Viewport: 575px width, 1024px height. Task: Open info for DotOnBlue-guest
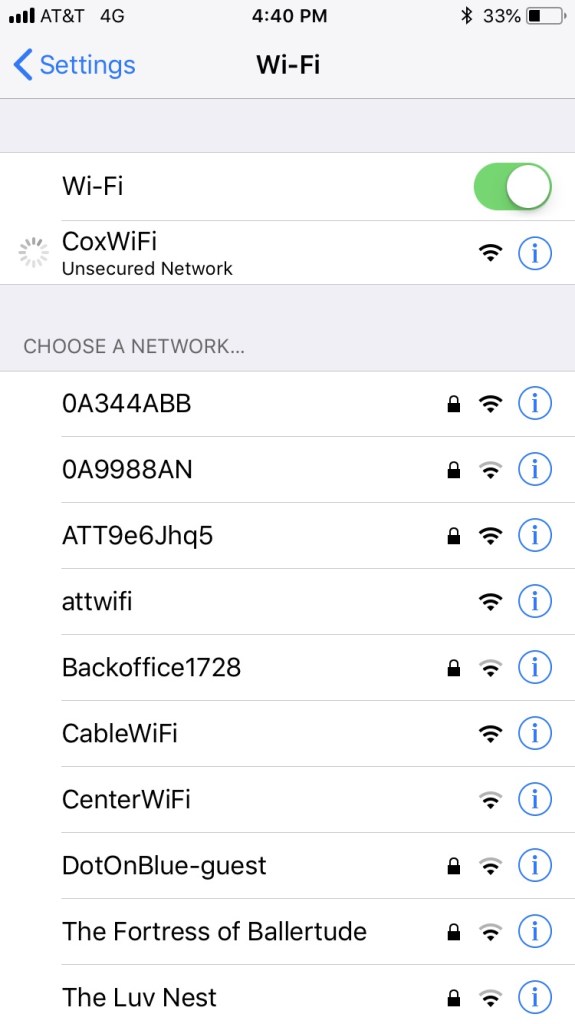pos(534,865)
